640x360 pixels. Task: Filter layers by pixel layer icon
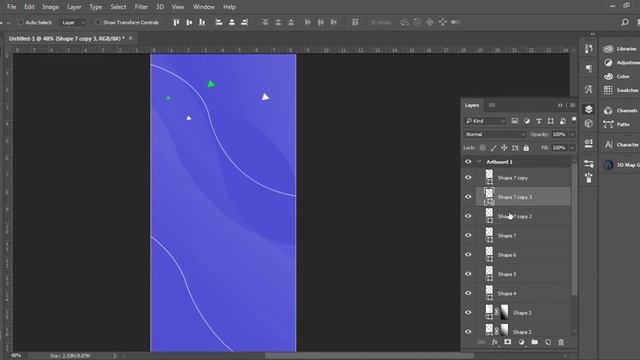tap(515, 121)
